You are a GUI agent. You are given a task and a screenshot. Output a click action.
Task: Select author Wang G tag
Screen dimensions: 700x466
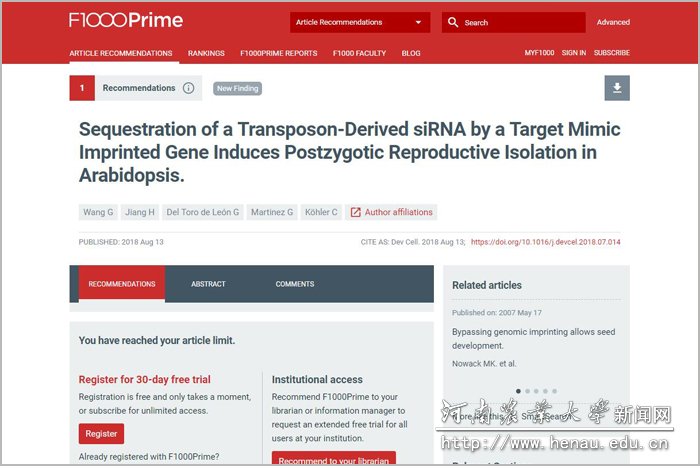[x=97, y=212]
